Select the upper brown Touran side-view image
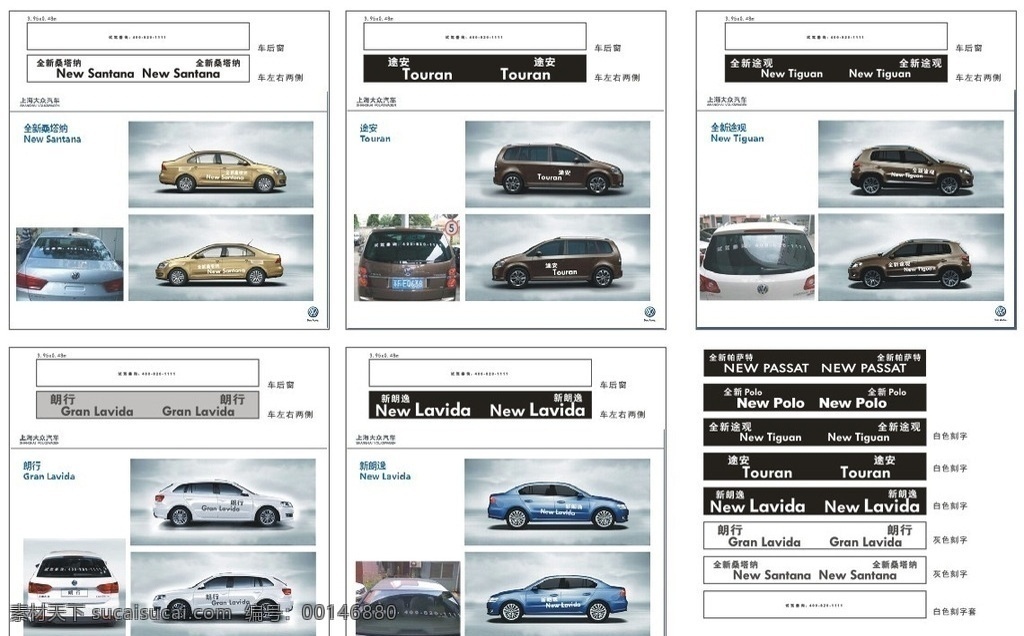Image resolution: width=1024 pixels, height=636 pixels. 557,164
